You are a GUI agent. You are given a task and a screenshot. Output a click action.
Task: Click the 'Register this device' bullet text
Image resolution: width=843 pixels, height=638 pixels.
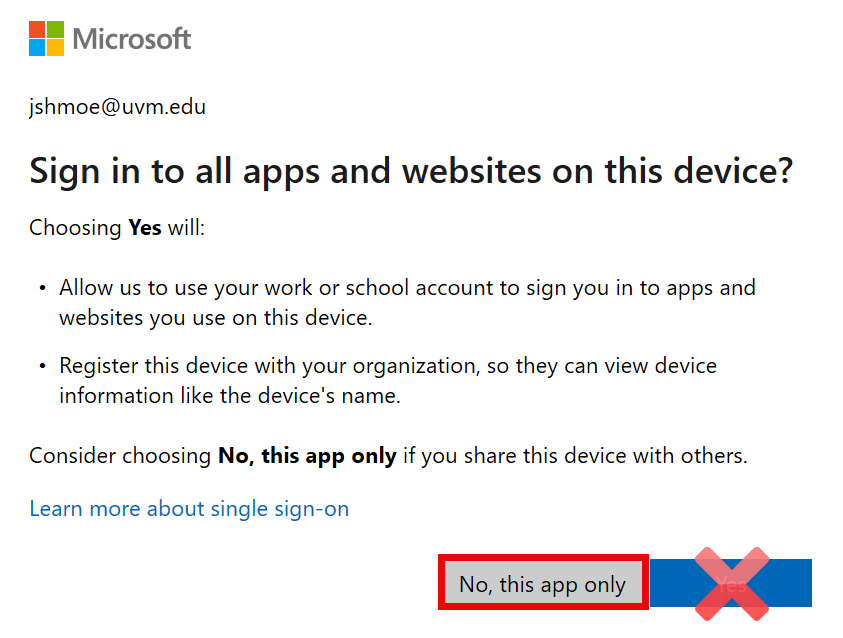387,366
